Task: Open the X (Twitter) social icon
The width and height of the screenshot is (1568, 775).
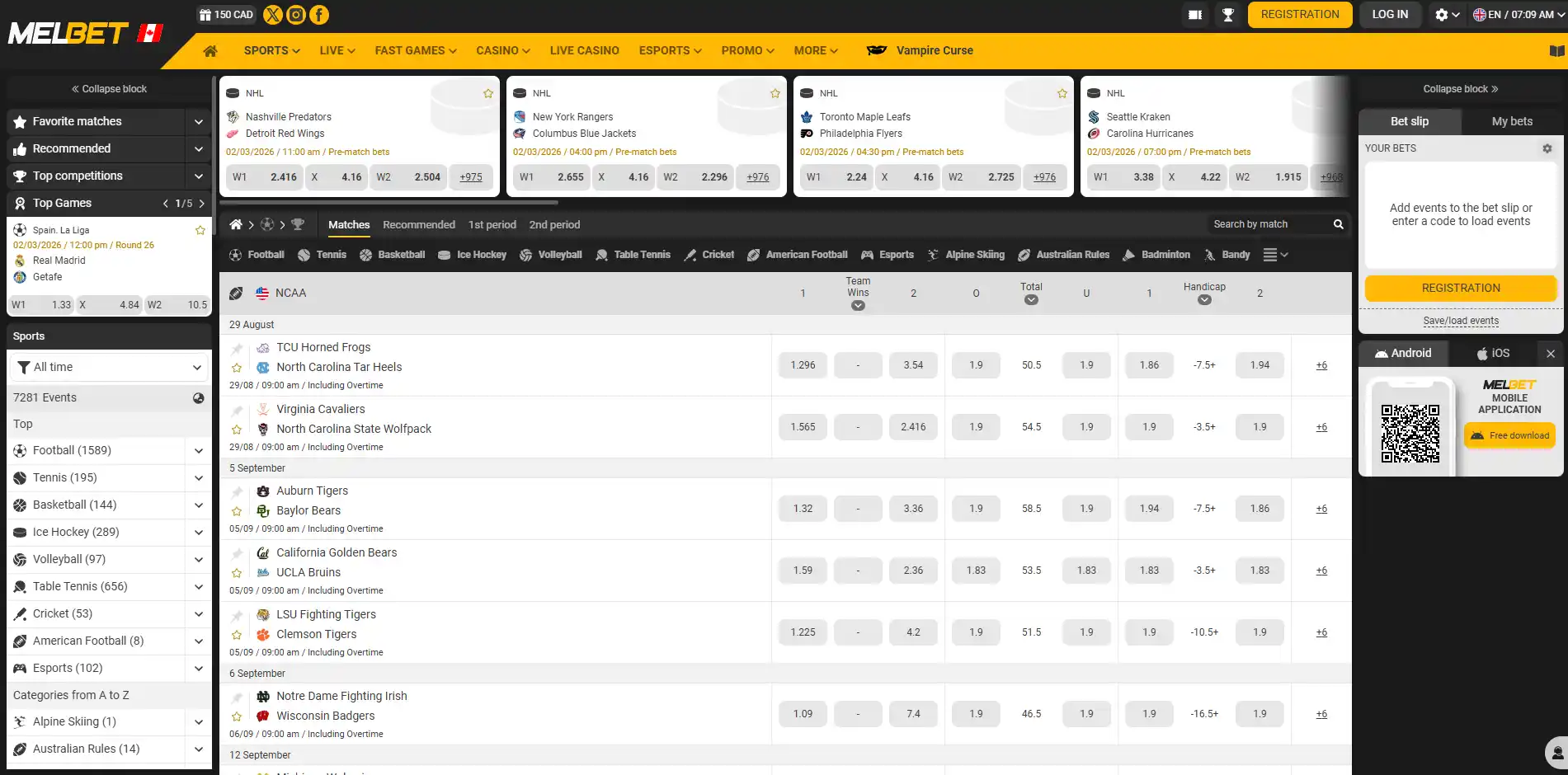Action: pos(272,14)
